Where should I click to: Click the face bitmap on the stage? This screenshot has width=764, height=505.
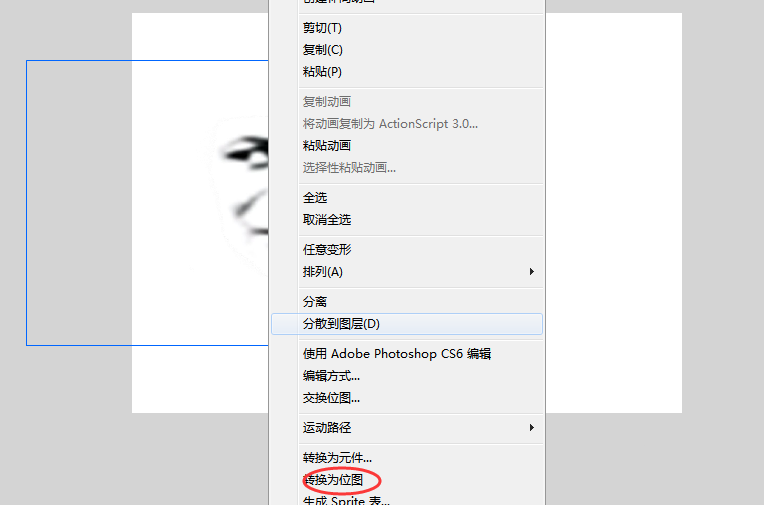point(236,195)
